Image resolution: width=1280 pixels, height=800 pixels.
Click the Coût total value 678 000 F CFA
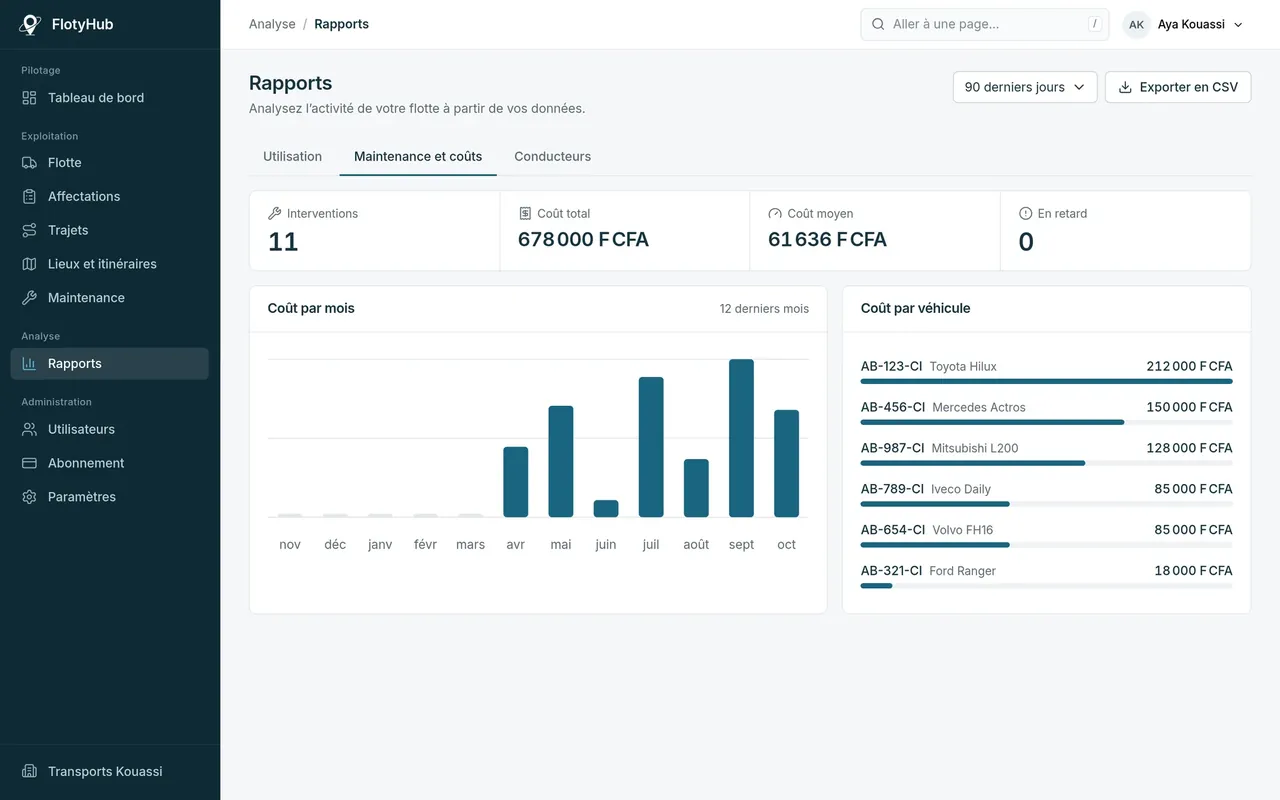coord(583,240)
